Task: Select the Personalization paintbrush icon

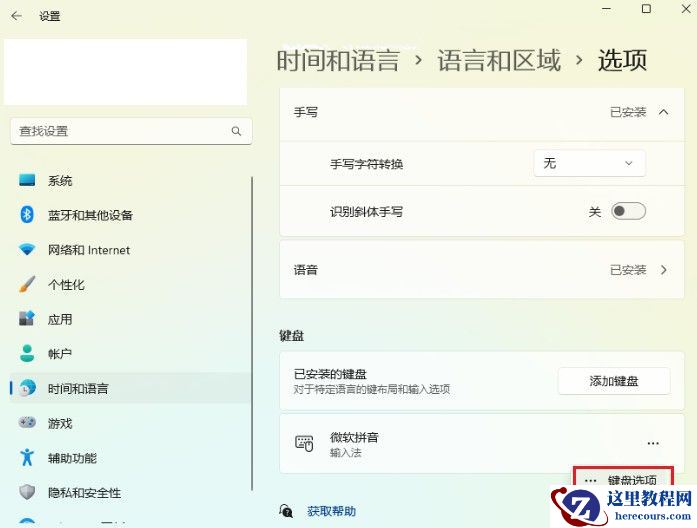Action: [27, 284]
